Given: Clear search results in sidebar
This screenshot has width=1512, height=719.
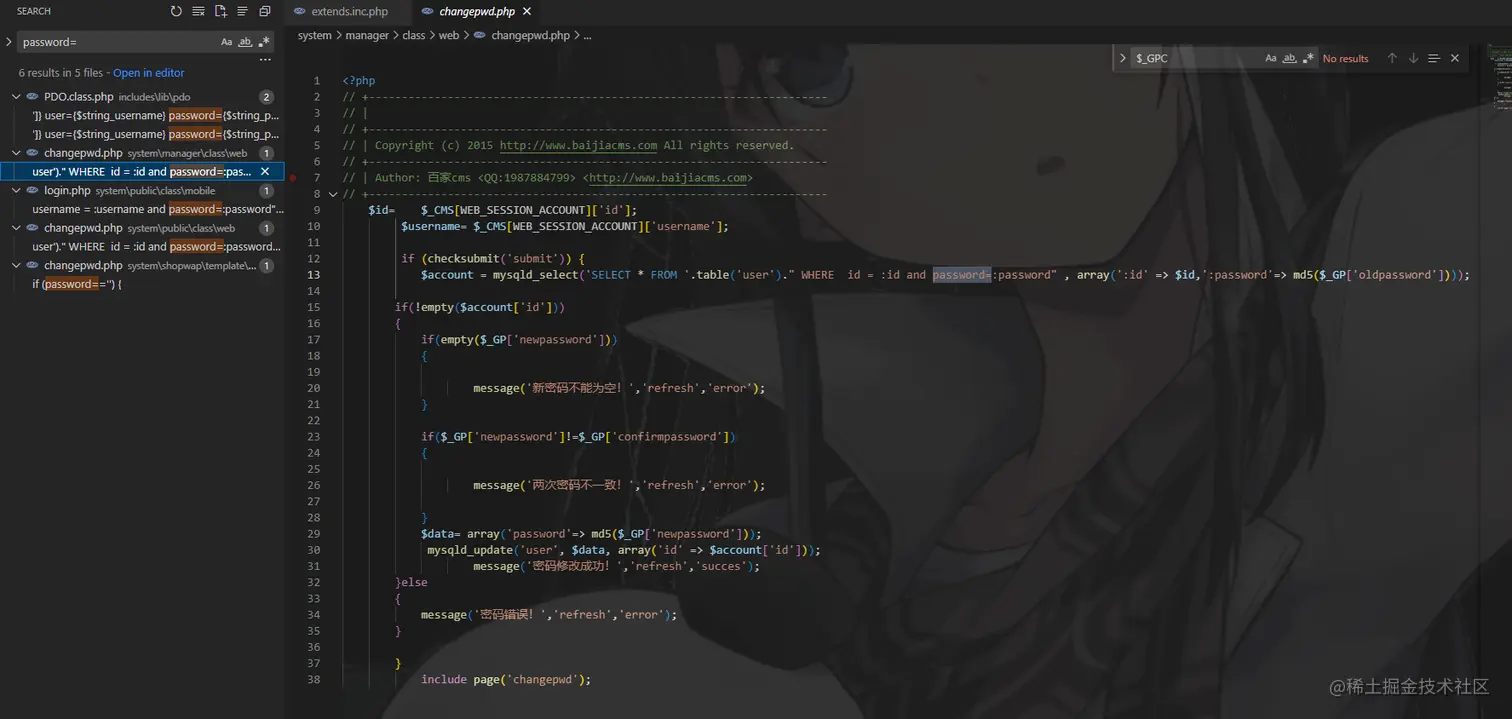Looking at the screenshot, I should pyautogui.click(x=198, y=11).
